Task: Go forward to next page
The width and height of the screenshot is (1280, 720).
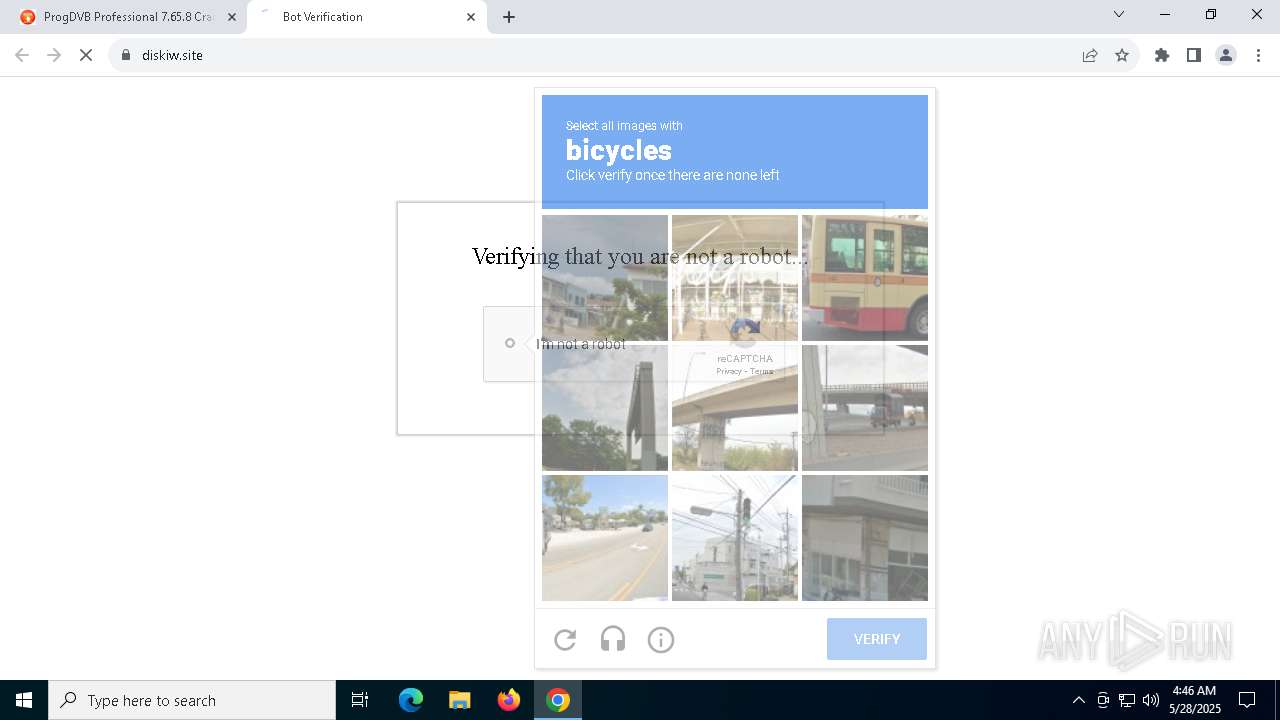Action: [54, 55]
